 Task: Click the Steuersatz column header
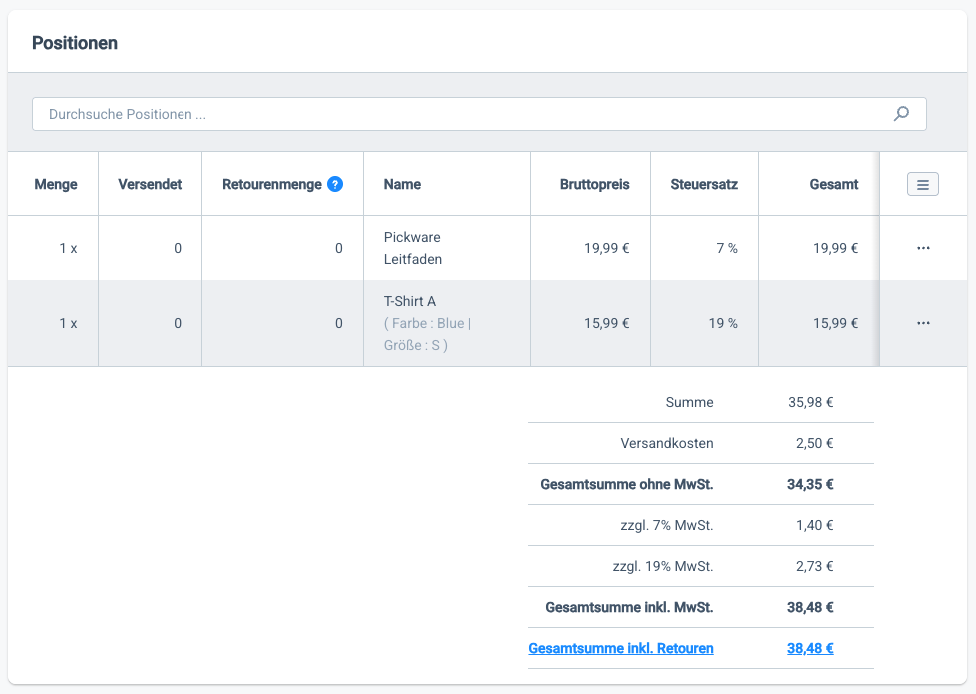704,184
